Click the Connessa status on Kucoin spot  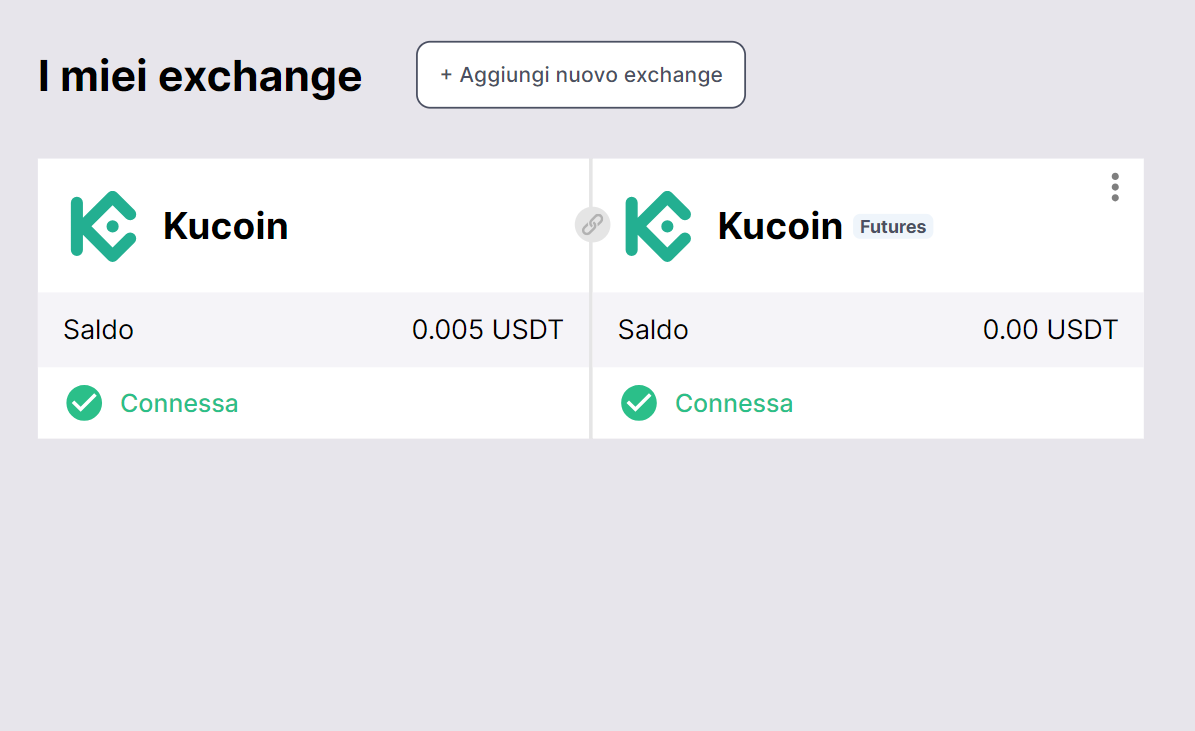[x=179, y=403]
